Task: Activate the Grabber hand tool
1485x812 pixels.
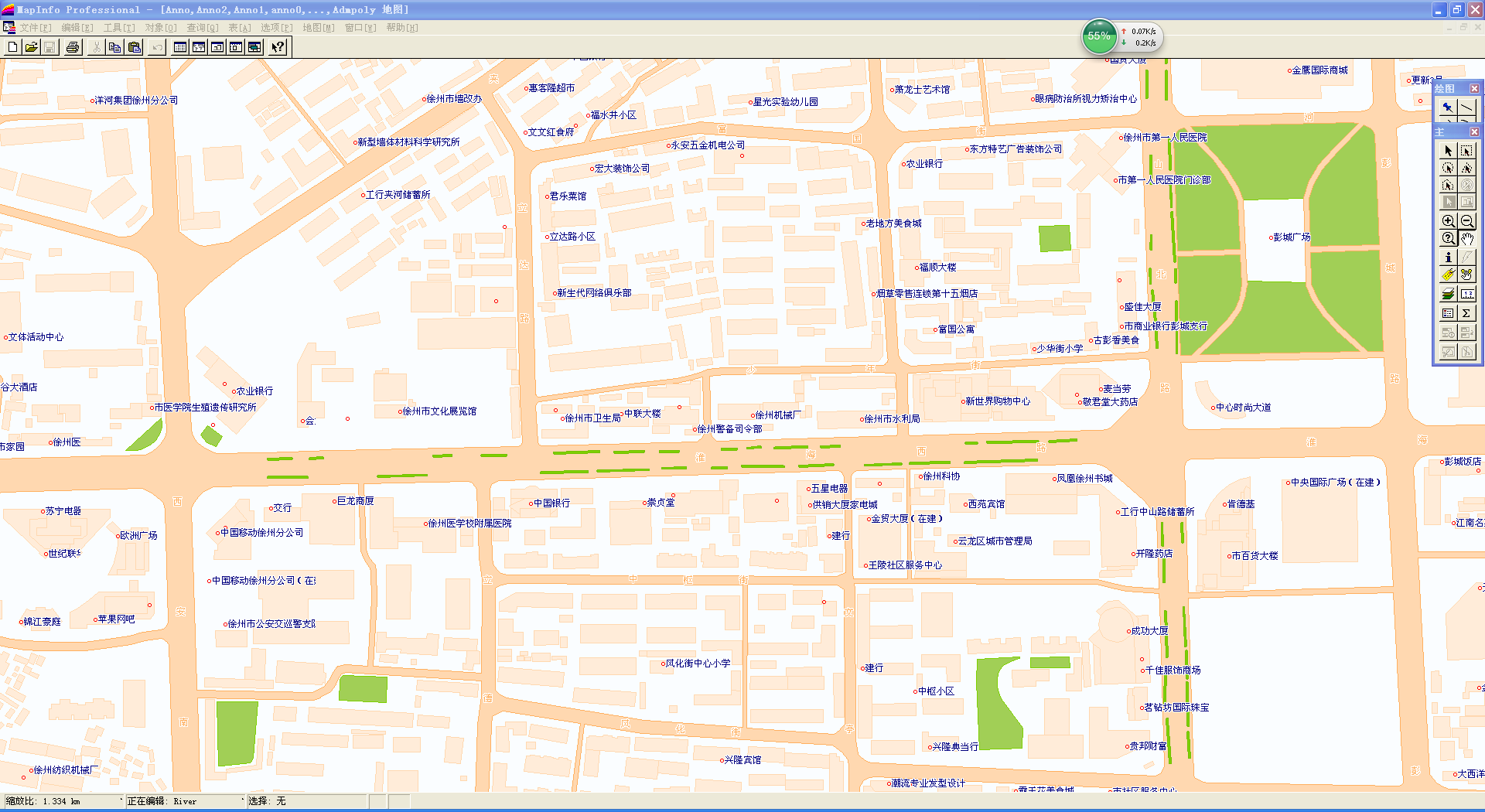Action: [x=1466, y=238]
